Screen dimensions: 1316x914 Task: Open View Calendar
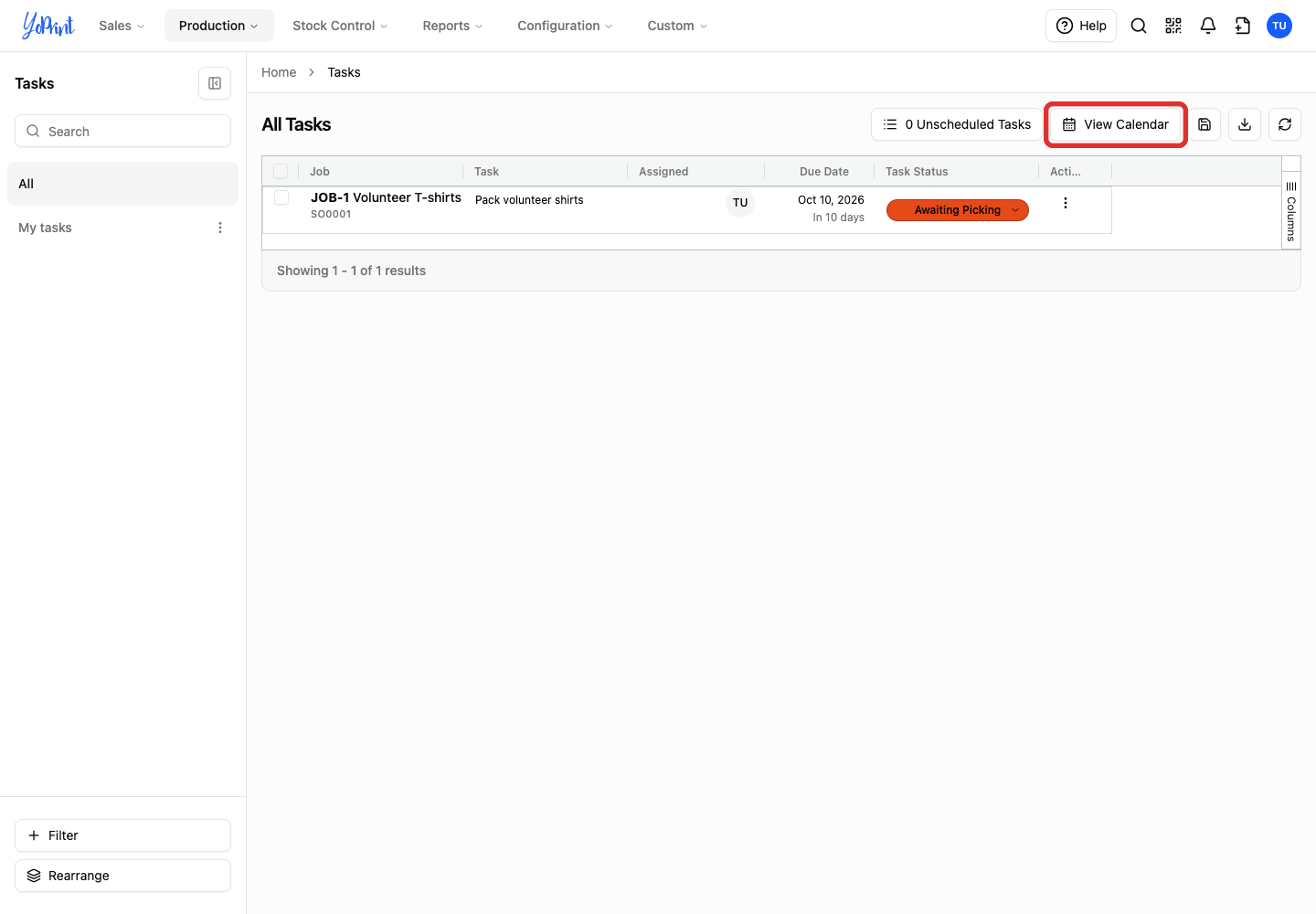(x=1116, y=124)
